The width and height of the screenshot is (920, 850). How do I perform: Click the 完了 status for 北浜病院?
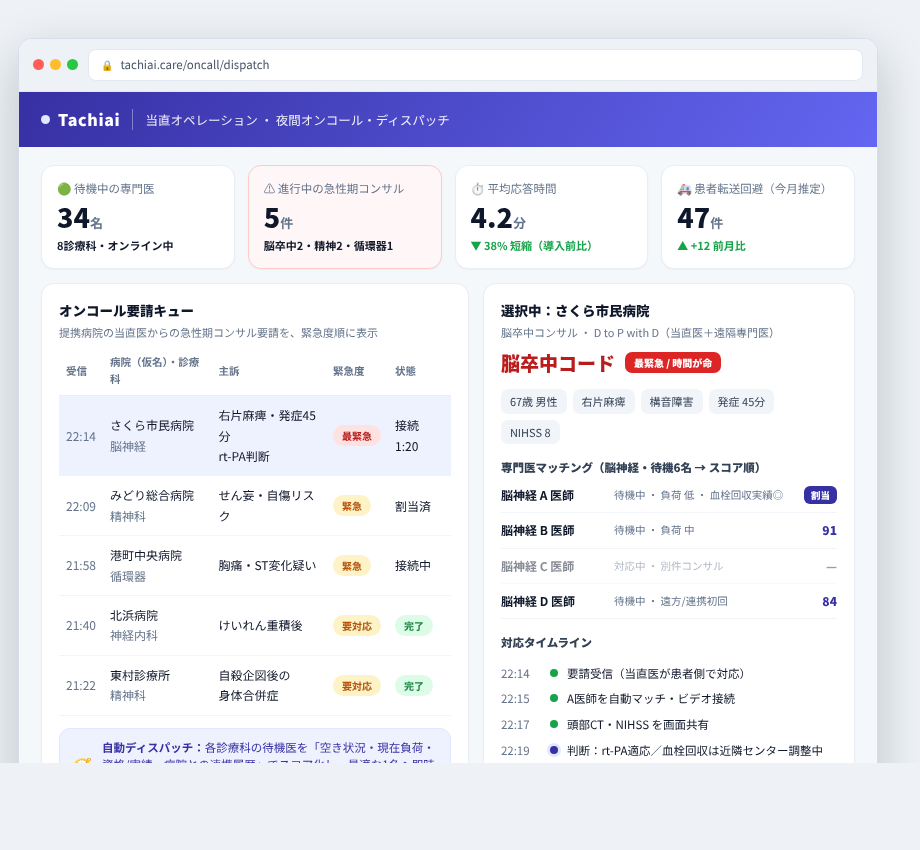(414, 626)
